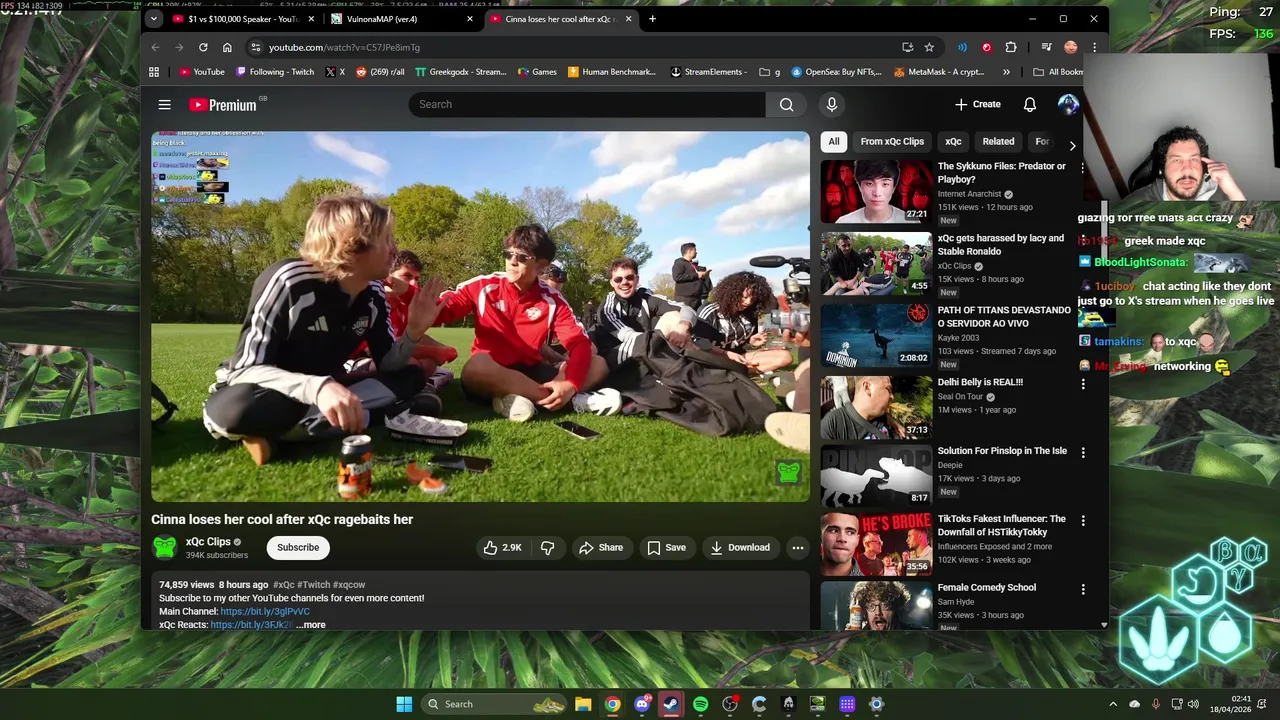Reload the page in Chrome
This screenshot has width=1280, height=720.
[x=203, y=47]
